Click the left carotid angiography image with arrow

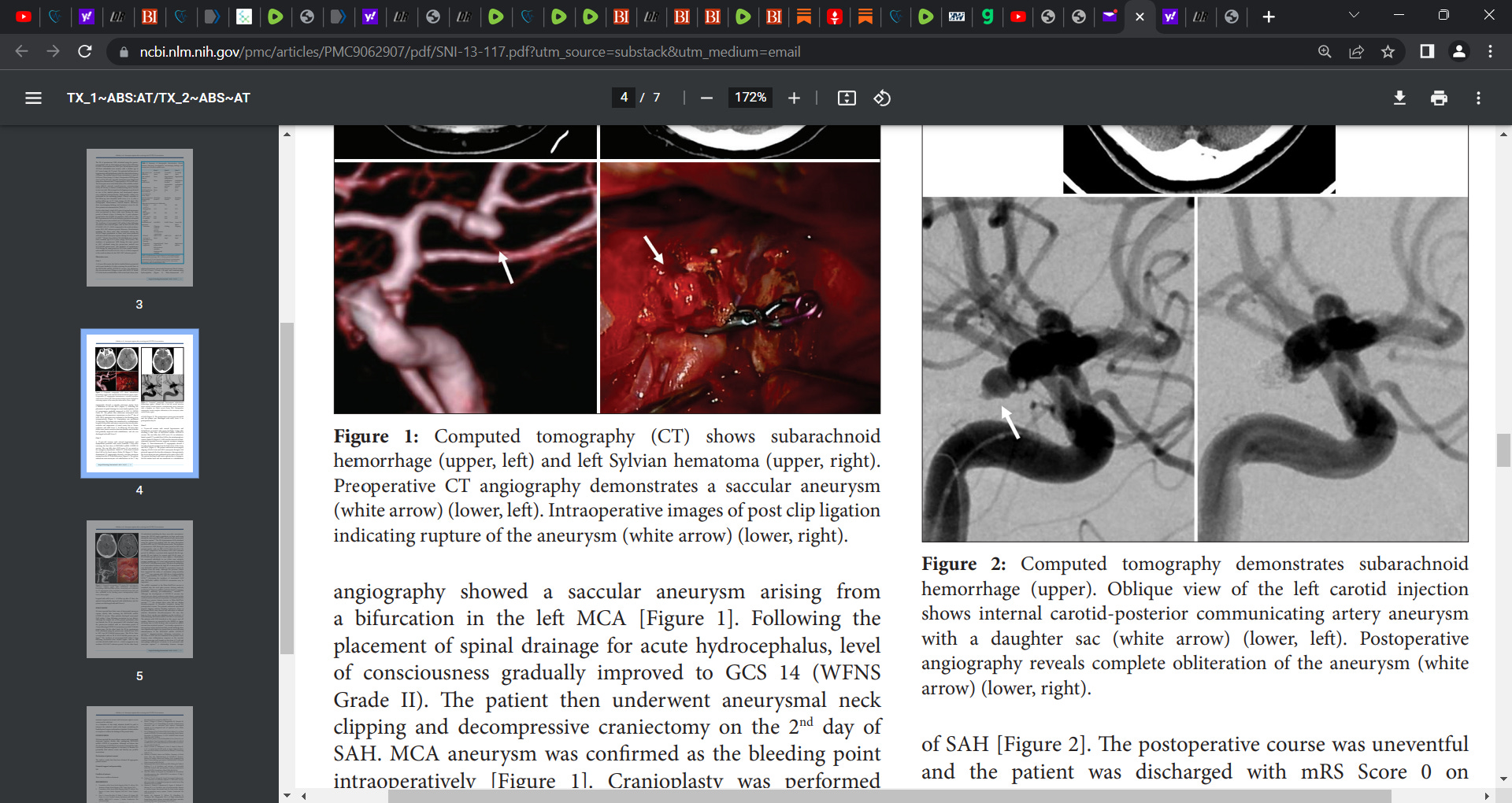(x=1058, y=368)
